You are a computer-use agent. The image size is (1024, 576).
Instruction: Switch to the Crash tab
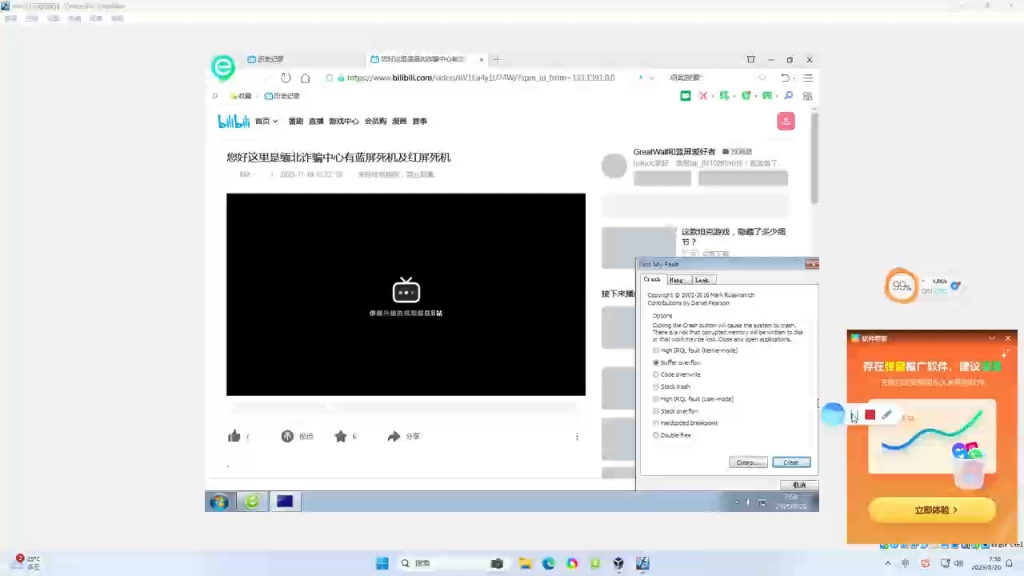[x=652, y=280]
